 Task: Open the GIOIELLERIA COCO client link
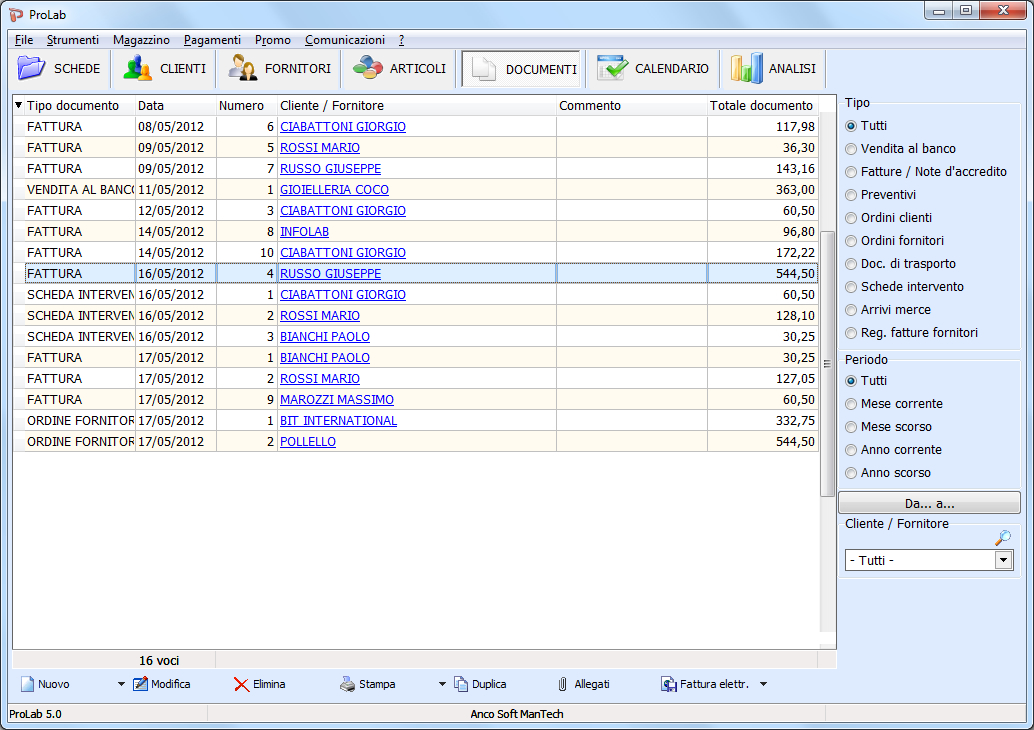[x=334, y=190]
